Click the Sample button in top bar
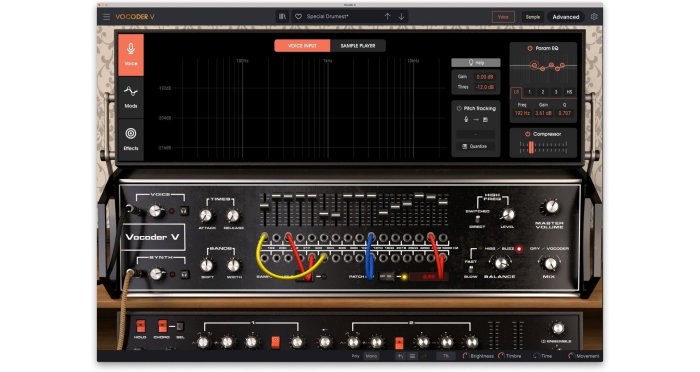This screenshot has height=372, width=700. pyautogui.click(x=532, y=17)
